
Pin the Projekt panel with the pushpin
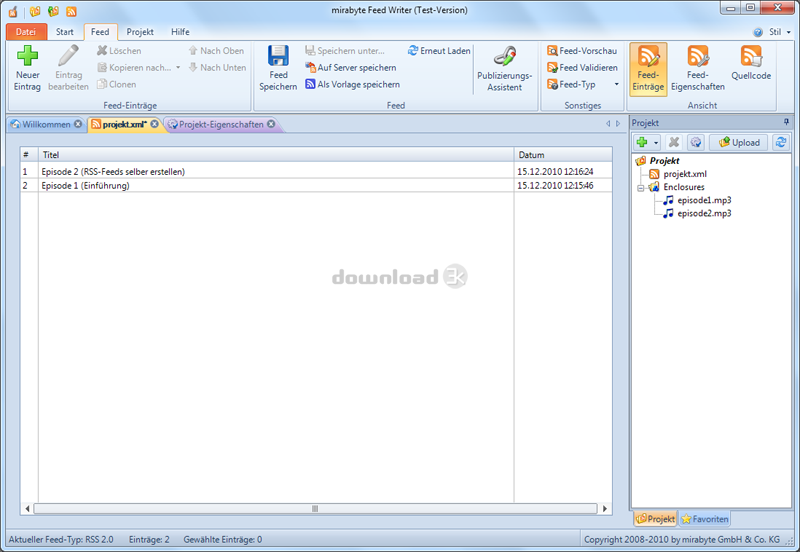[786, 122]
